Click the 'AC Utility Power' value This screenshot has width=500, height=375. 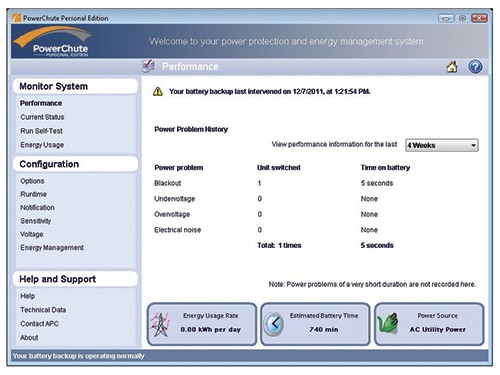[x=437, y=329]
